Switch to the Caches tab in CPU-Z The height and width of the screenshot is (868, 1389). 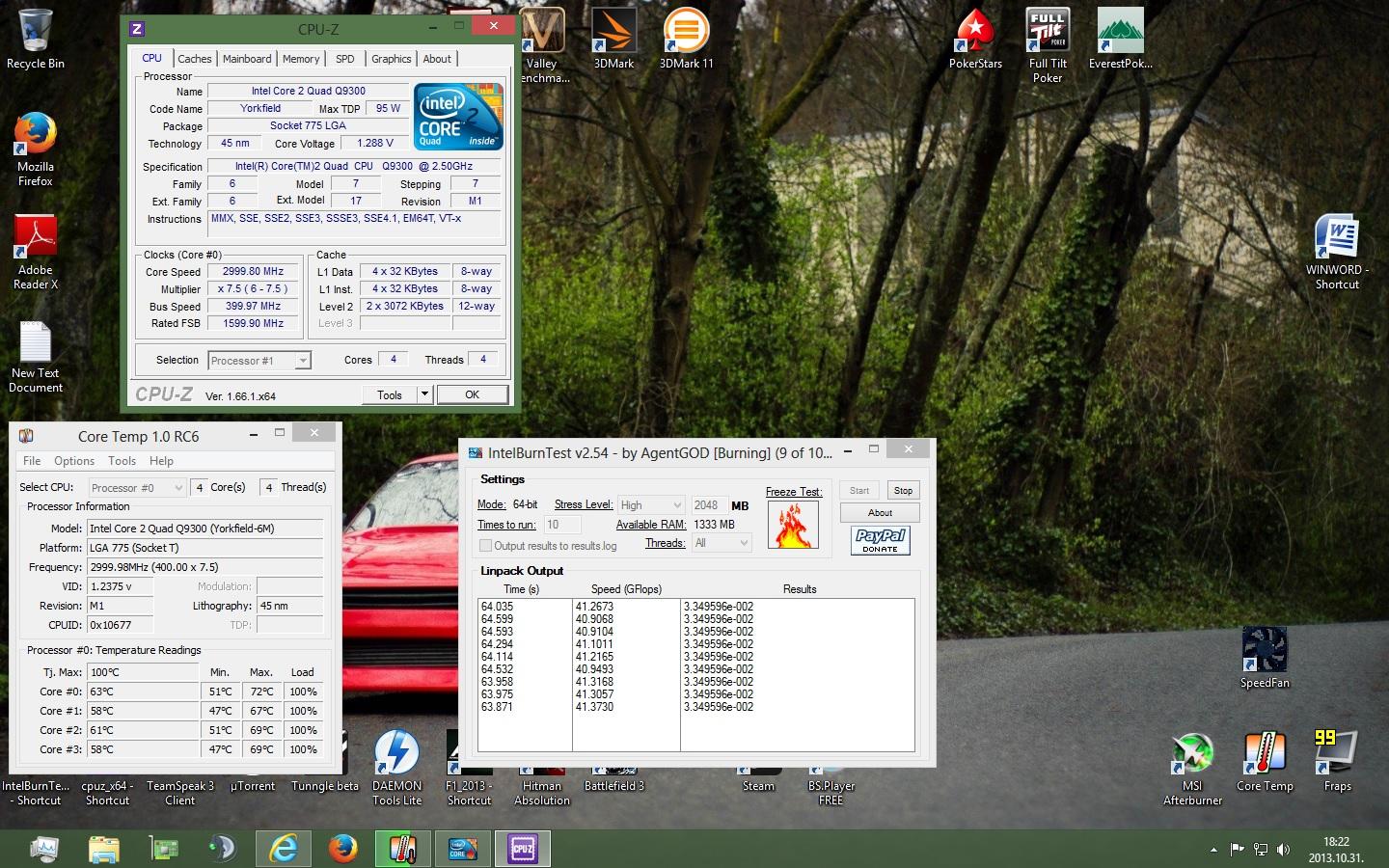pyautogui.click(x=194, y=59)
